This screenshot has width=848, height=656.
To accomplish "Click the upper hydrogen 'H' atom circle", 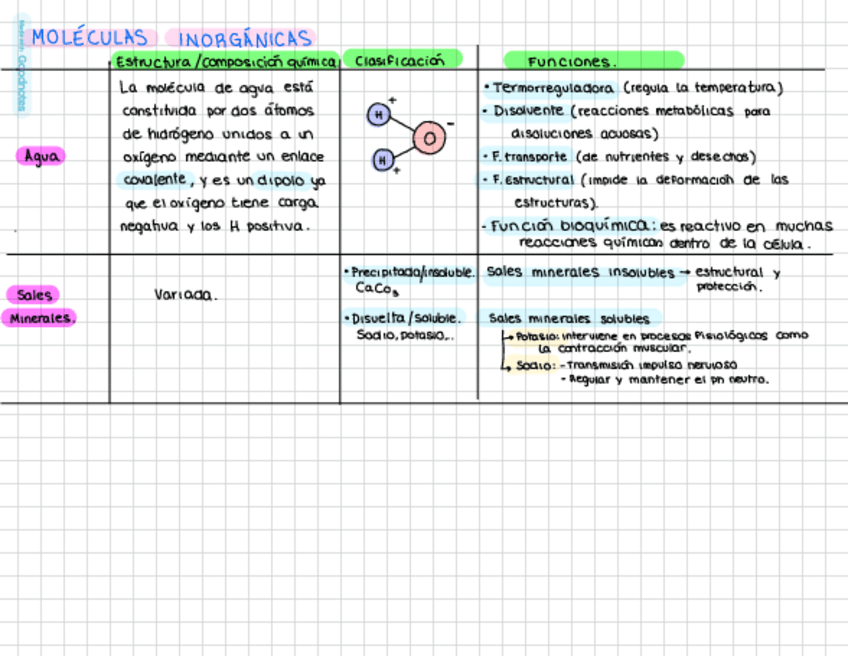I will tap(379, 115).
